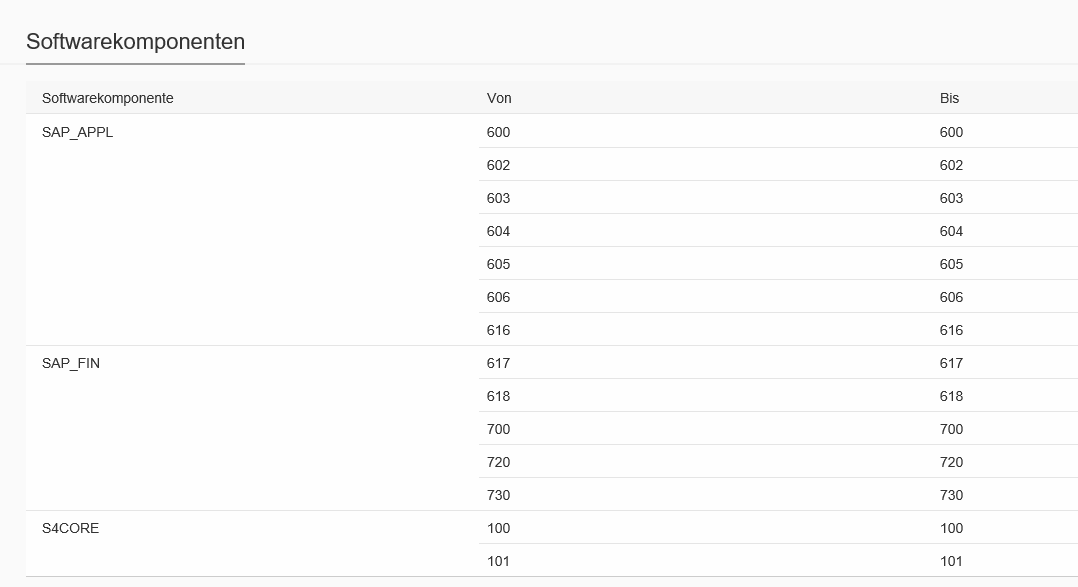
Task: Click the Bis value 602
Action: [951, 165]
